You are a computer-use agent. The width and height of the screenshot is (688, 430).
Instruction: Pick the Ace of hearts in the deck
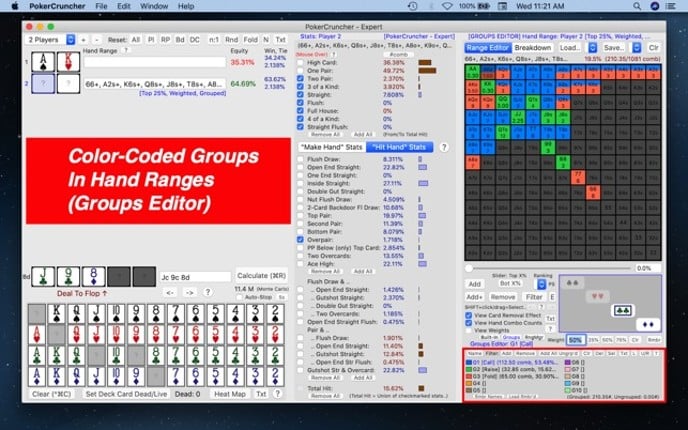36,335
